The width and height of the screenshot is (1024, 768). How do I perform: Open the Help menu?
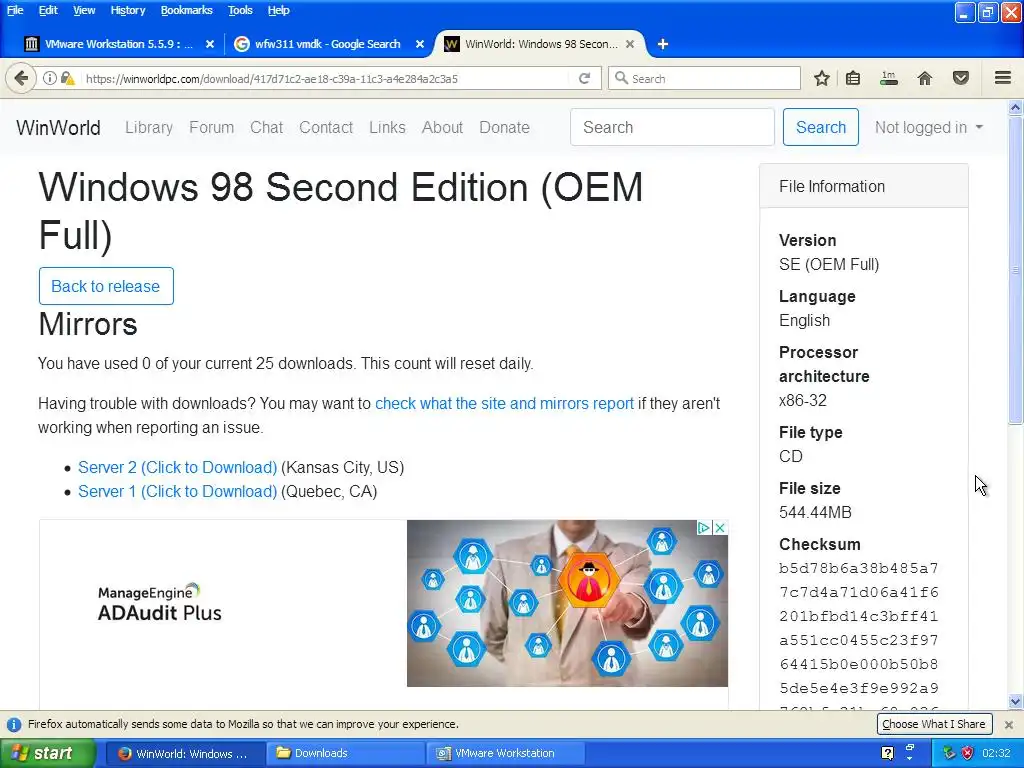(x=278, y=10)
